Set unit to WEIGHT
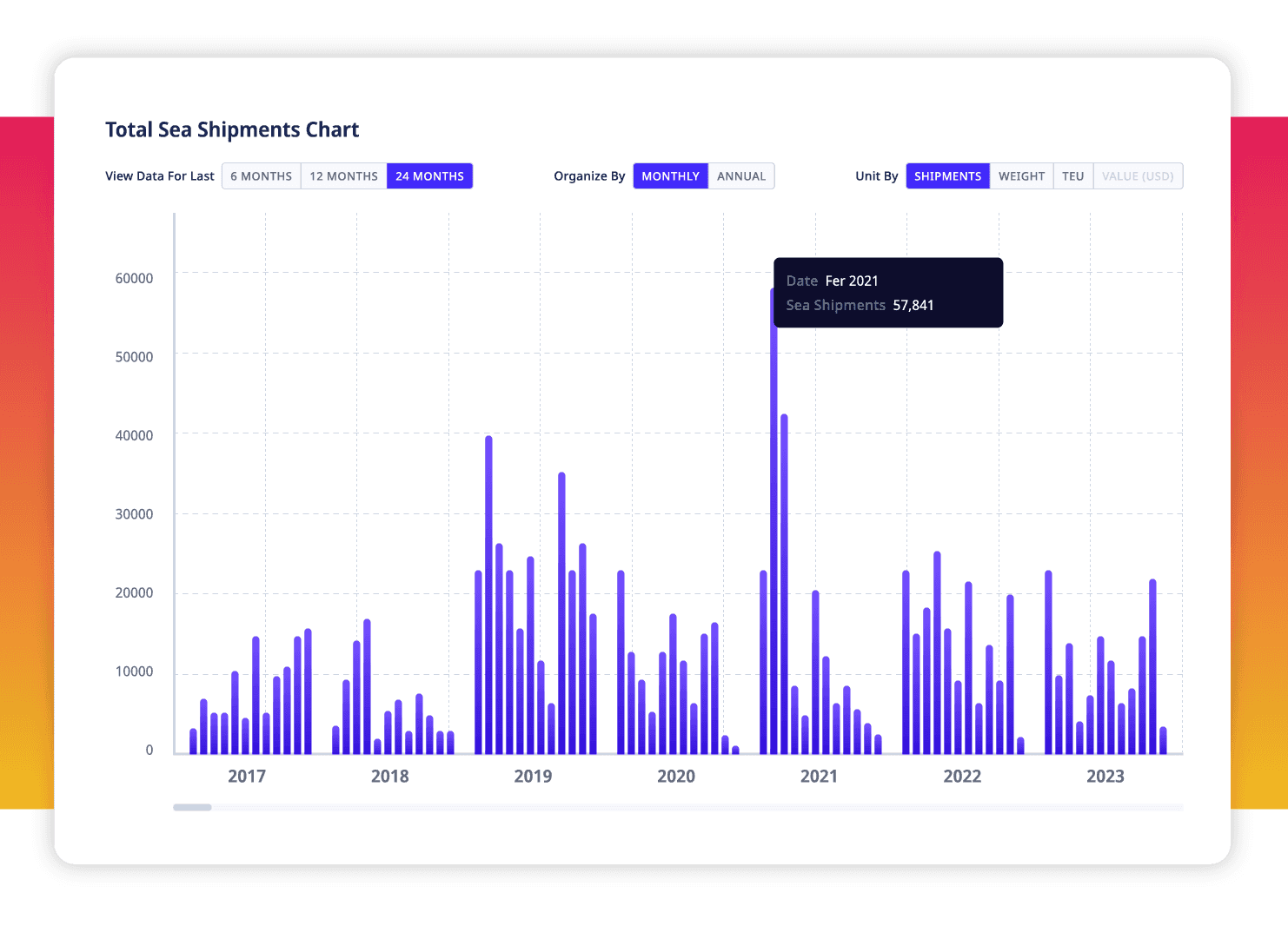 point(1021,176)
